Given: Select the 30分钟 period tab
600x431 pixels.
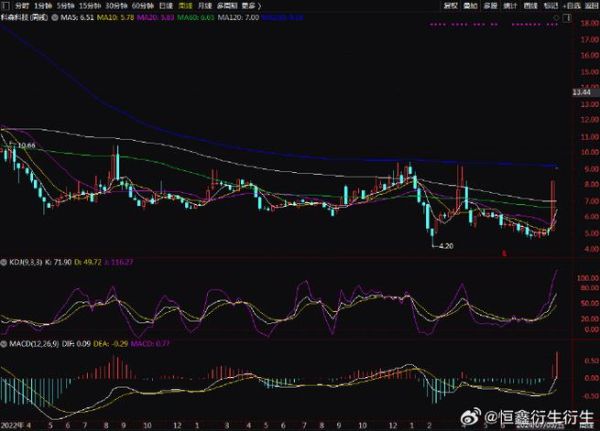Looking at the screenshot, I should 116,6.
